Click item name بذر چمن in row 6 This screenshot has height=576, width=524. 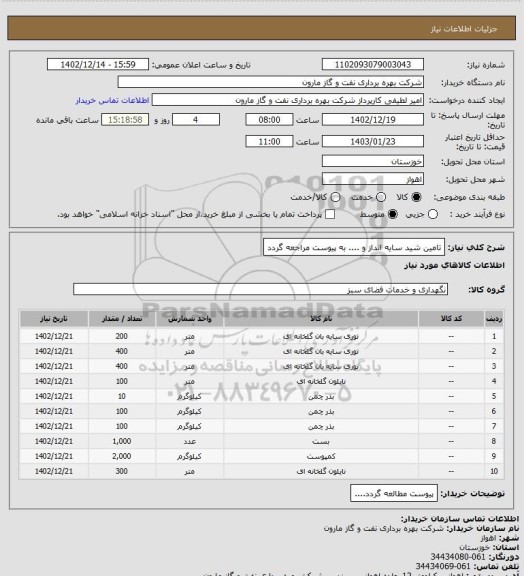tap(321, 411)
